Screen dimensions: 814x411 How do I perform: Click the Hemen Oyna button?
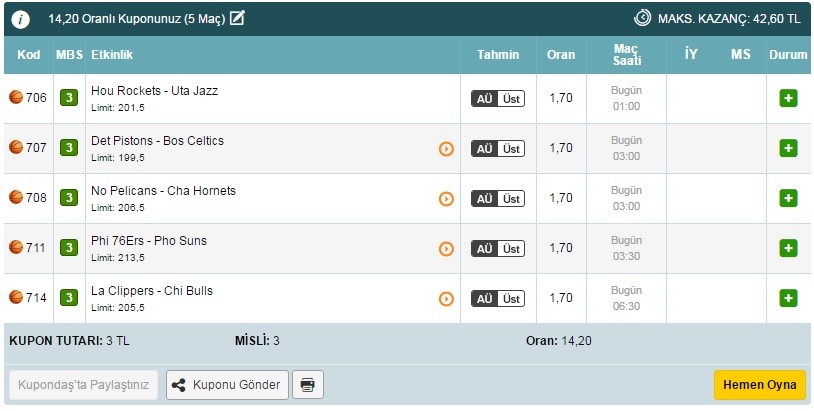point(759,385)
